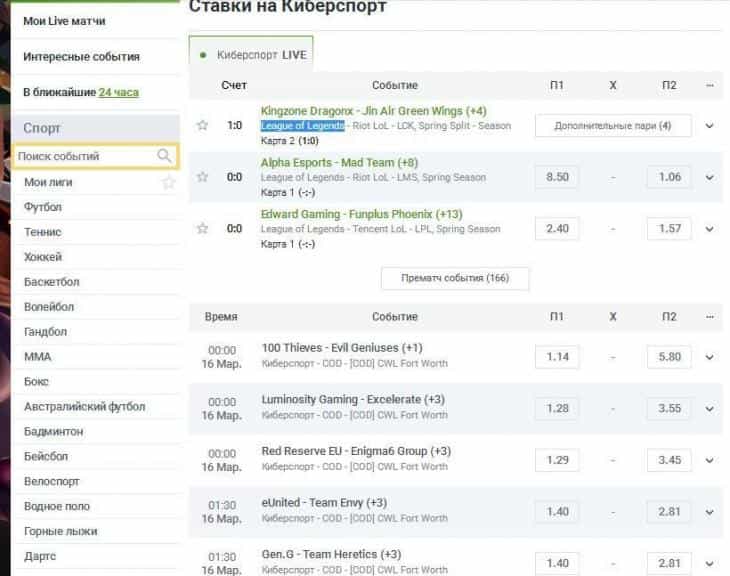This screenshot has width=730, height=576.
Task: Open the 24 часа link
Action: (x=118, y=92)
